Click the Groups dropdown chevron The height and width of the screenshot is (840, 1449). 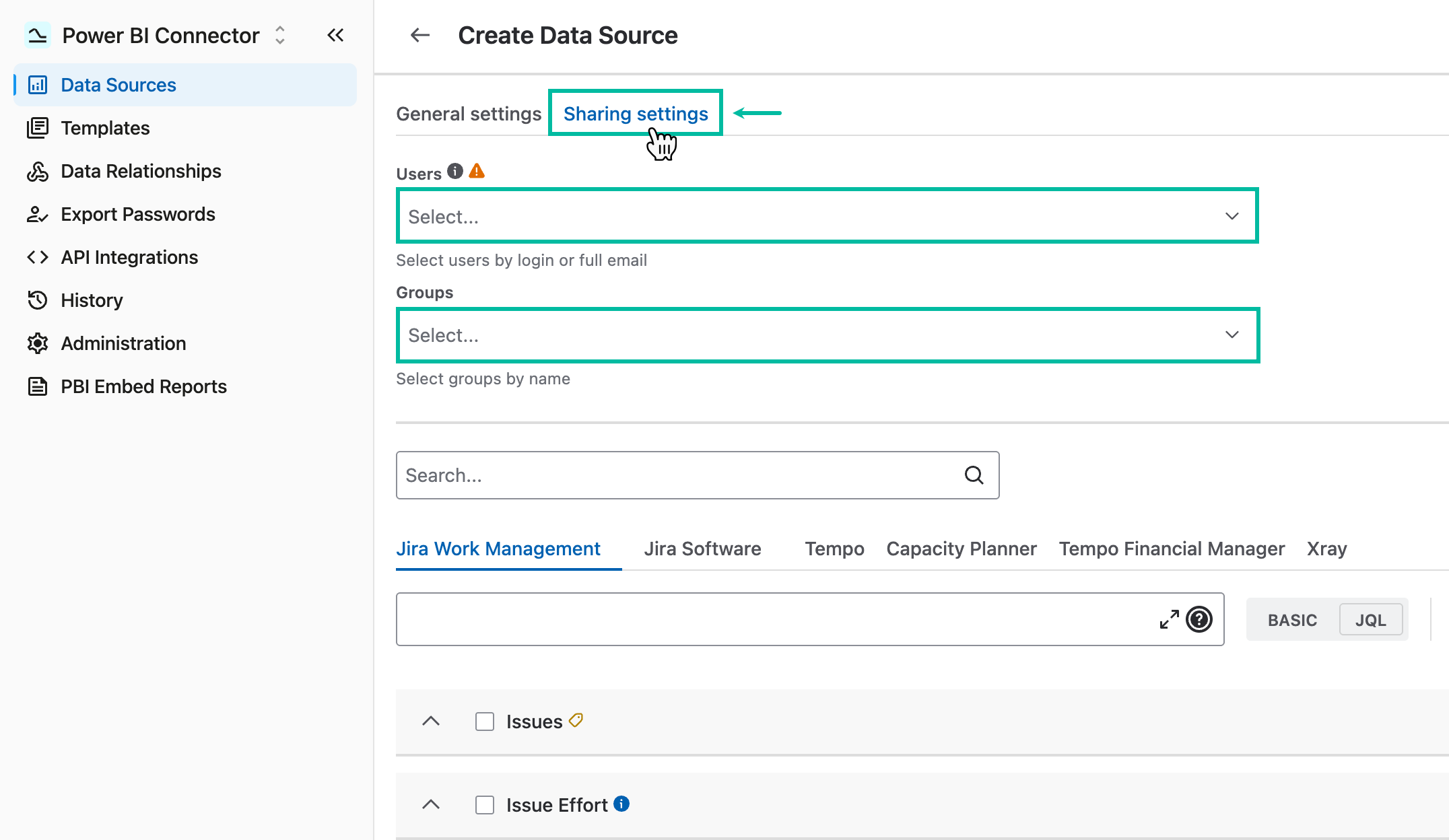1232,335
